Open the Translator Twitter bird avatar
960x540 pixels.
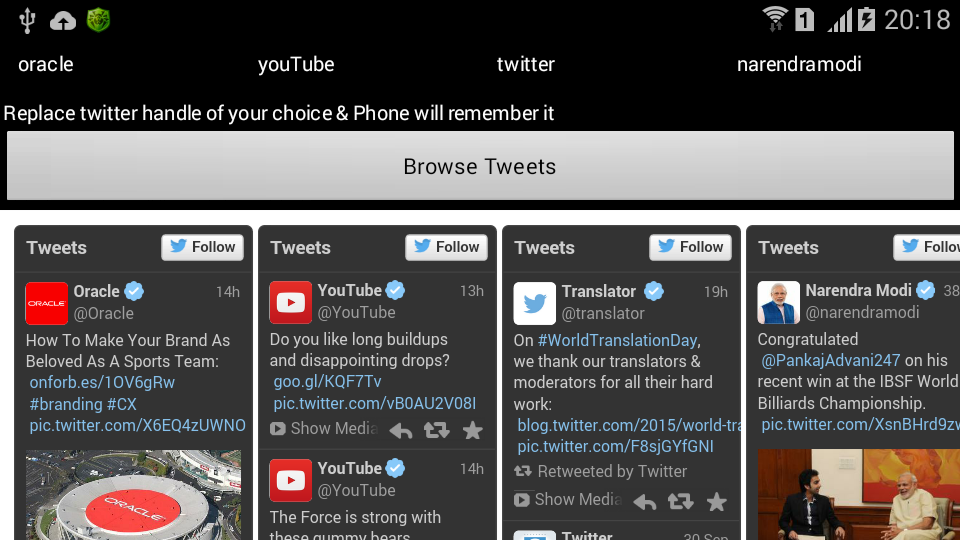pyautogui.click(x=534, y=303)
